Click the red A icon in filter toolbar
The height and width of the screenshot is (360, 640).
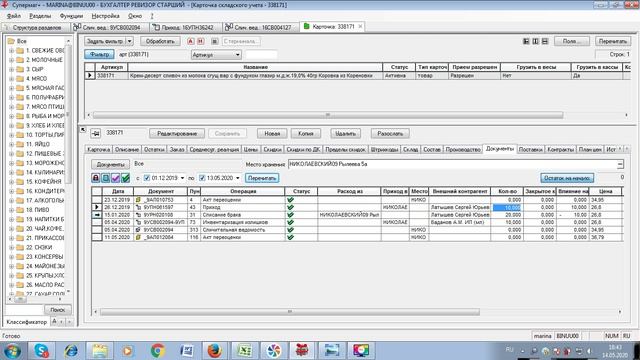pos(191,41)
